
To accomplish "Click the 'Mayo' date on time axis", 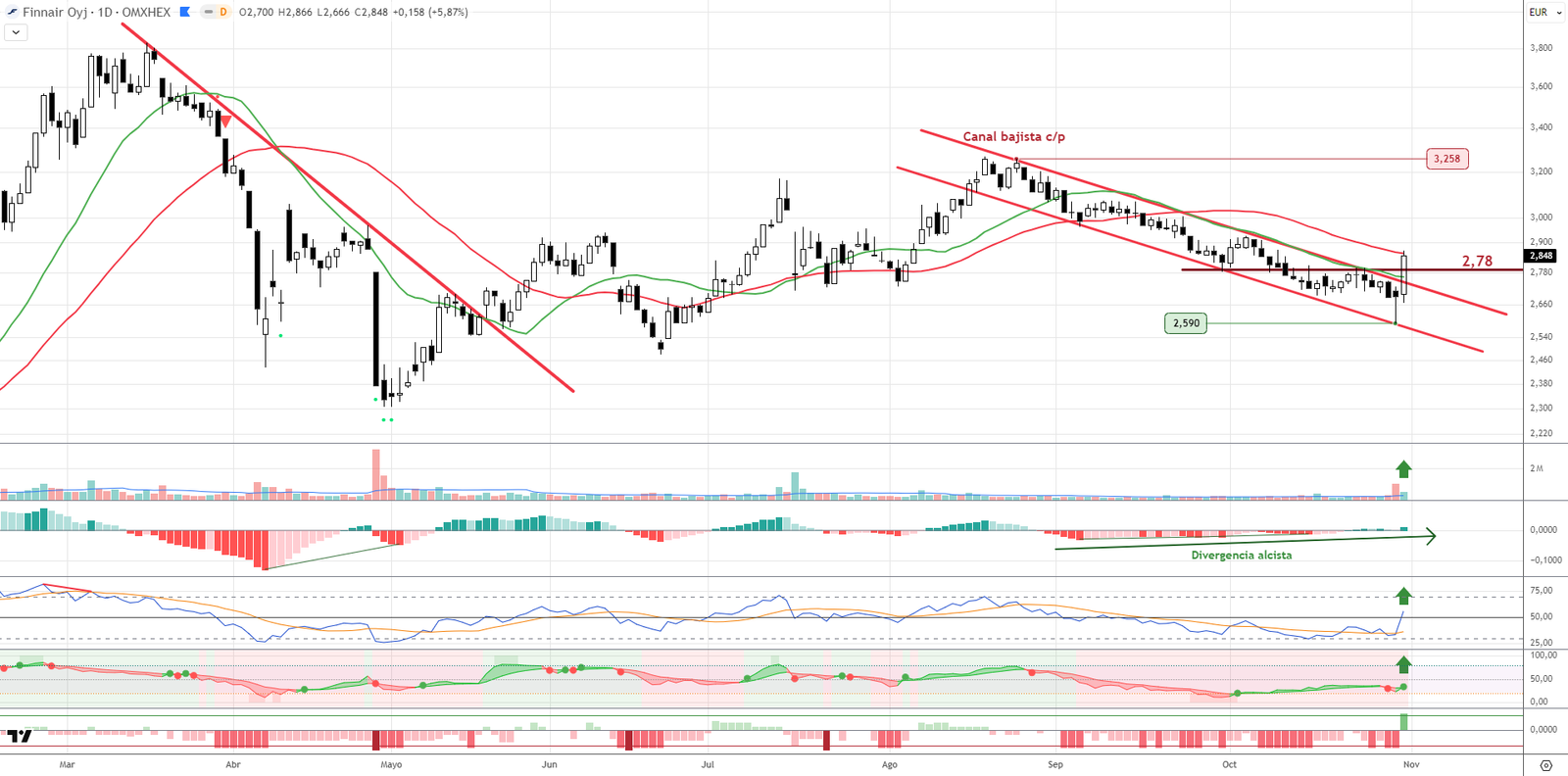I will tap(391, 764).
